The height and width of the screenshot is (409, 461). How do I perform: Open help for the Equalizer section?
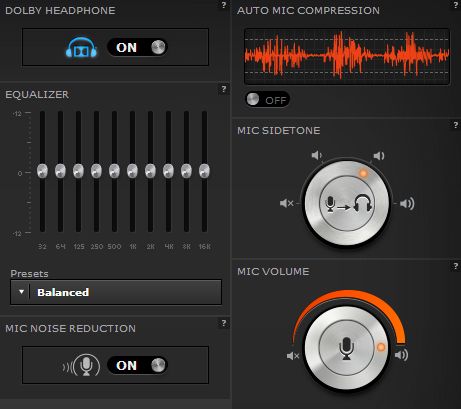(x=224, y=89)
